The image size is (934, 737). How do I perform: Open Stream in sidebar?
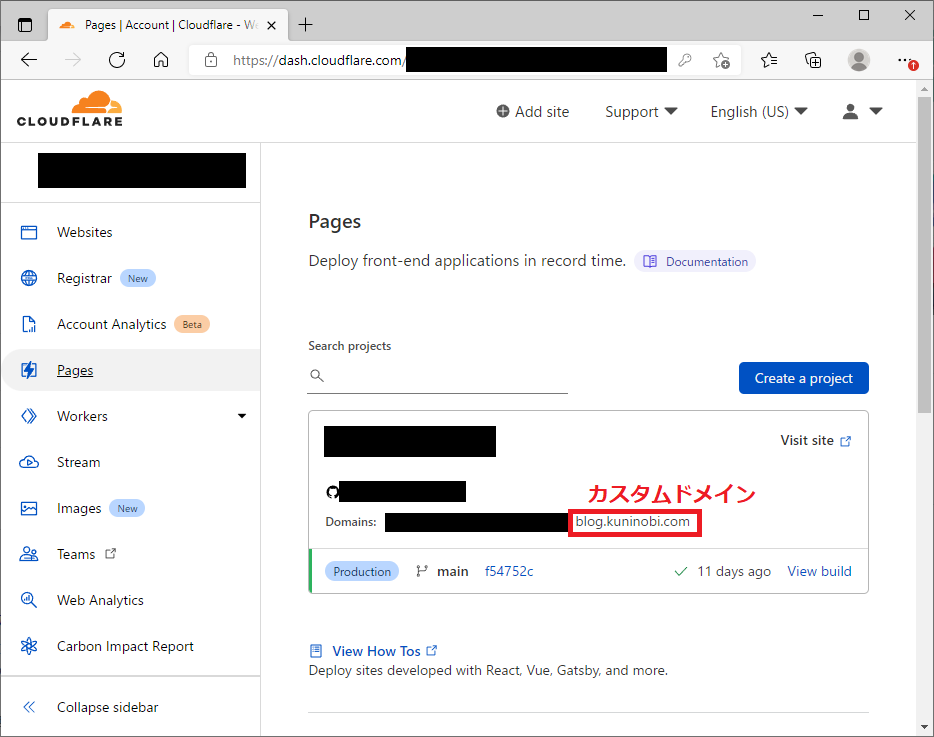tap(79, 462)
